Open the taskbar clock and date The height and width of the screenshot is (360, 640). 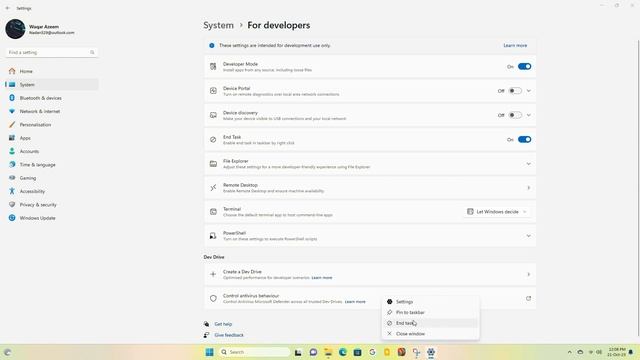pos(616,352)
